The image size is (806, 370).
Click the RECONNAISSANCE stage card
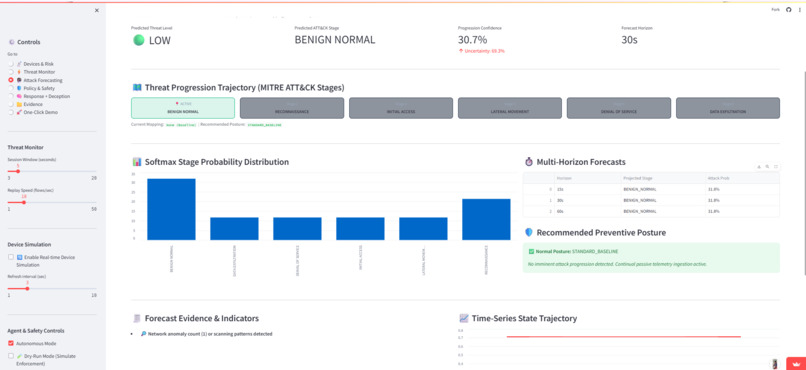pyautogui.click(x=292, y=108)
